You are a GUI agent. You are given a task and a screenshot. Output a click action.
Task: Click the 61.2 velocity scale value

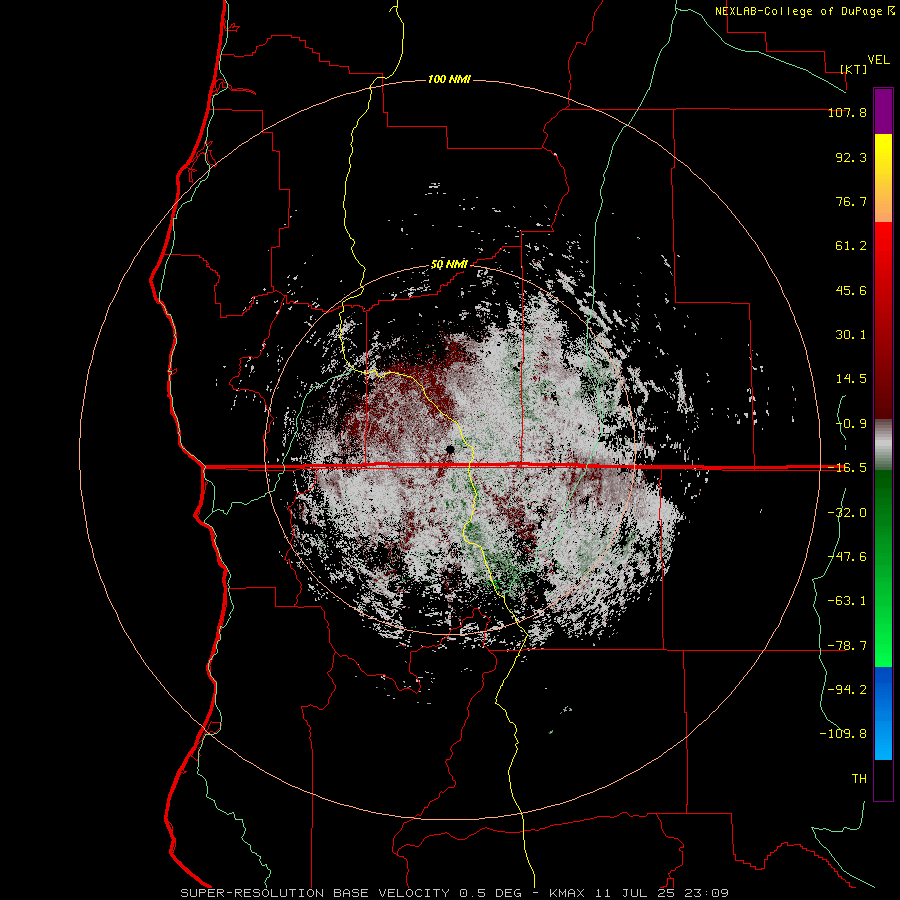coord(851,246)
